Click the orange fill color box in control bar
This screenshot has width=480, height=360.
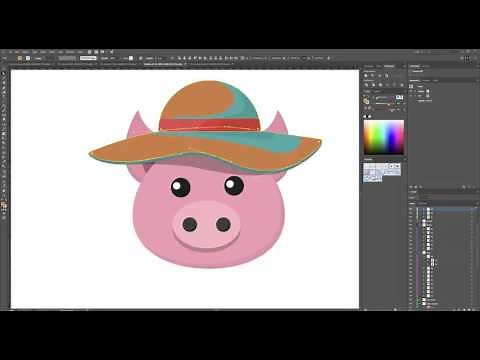[20, 58]
